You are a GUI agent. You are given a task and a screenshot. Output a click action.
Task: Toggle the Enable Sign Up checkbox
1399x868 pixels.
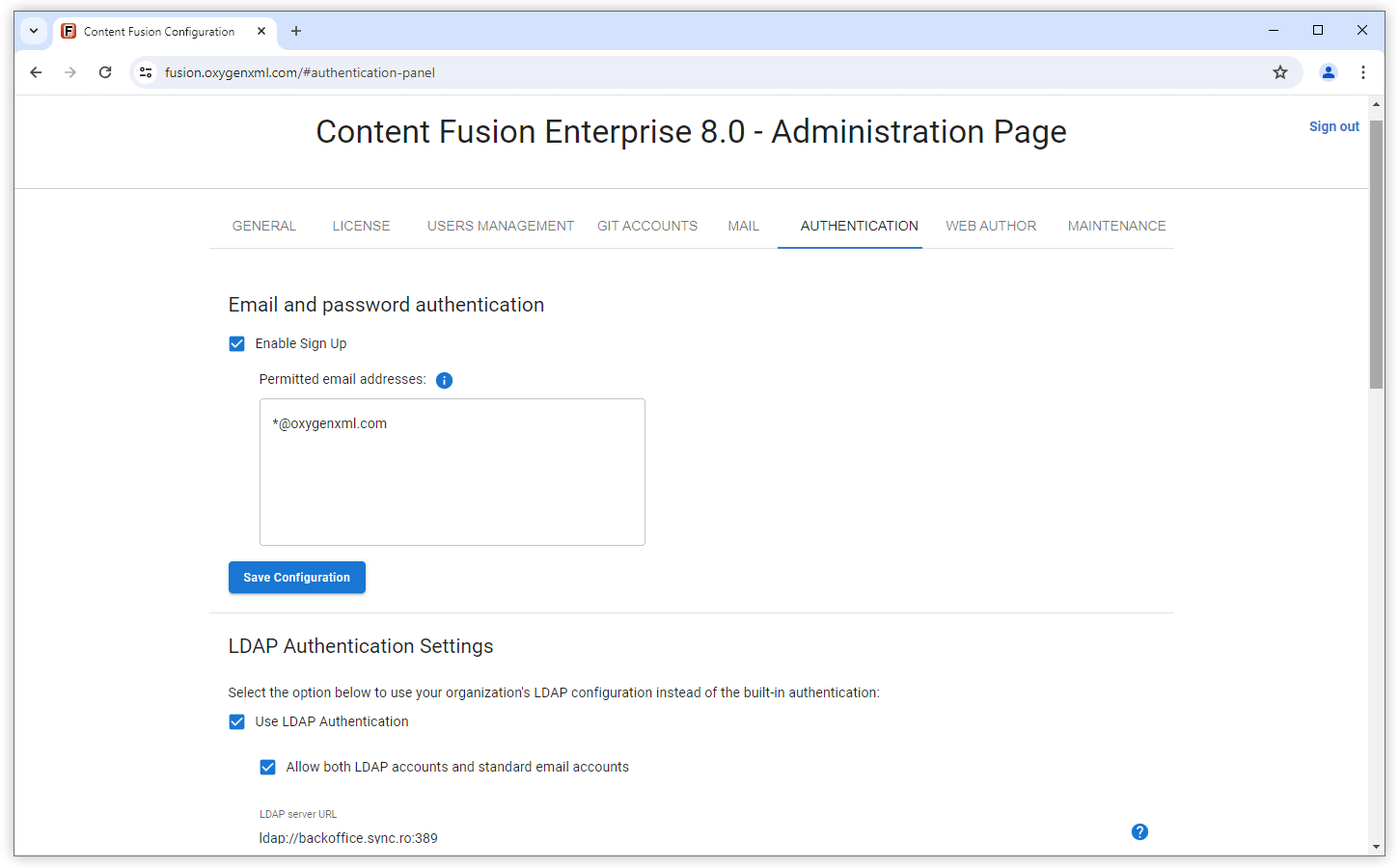(x=236, y=343)
